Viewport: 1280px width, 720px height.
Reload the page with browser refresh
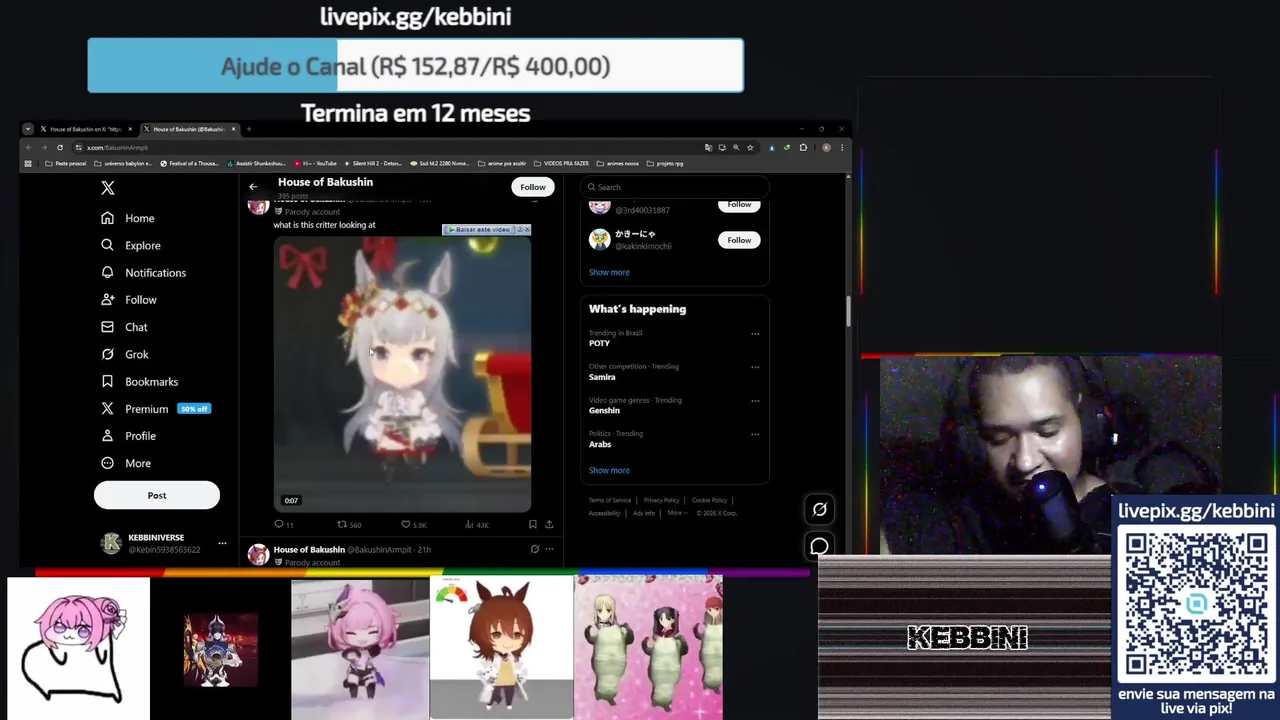coord(60,147)
